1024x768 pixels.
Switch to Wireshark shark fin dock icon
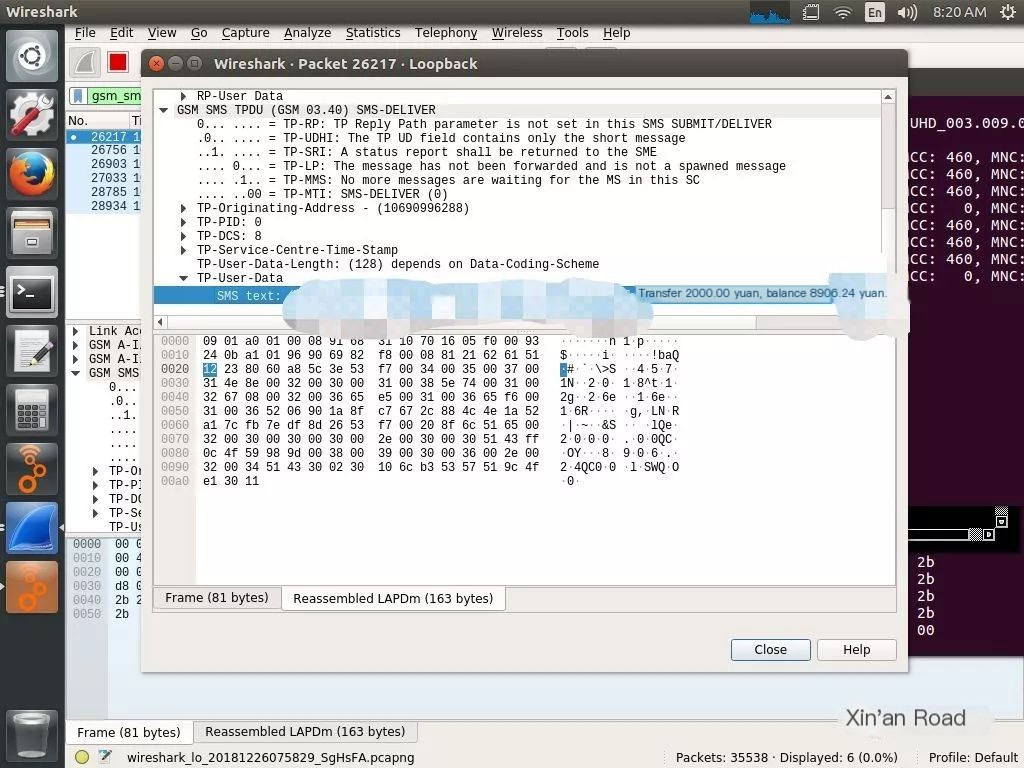click(31, 528)
